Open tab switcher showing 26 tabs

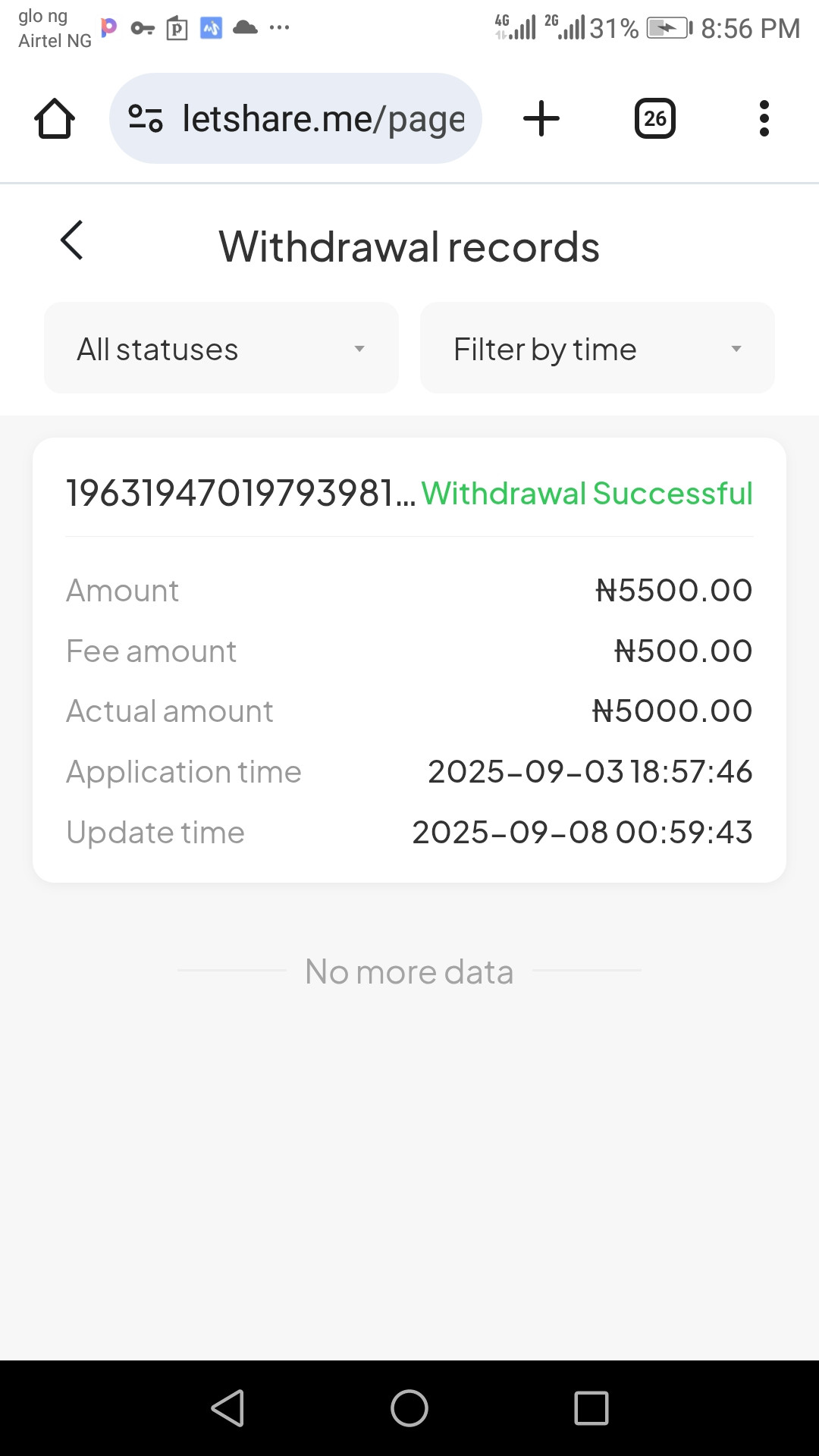(x=654, y=119)
